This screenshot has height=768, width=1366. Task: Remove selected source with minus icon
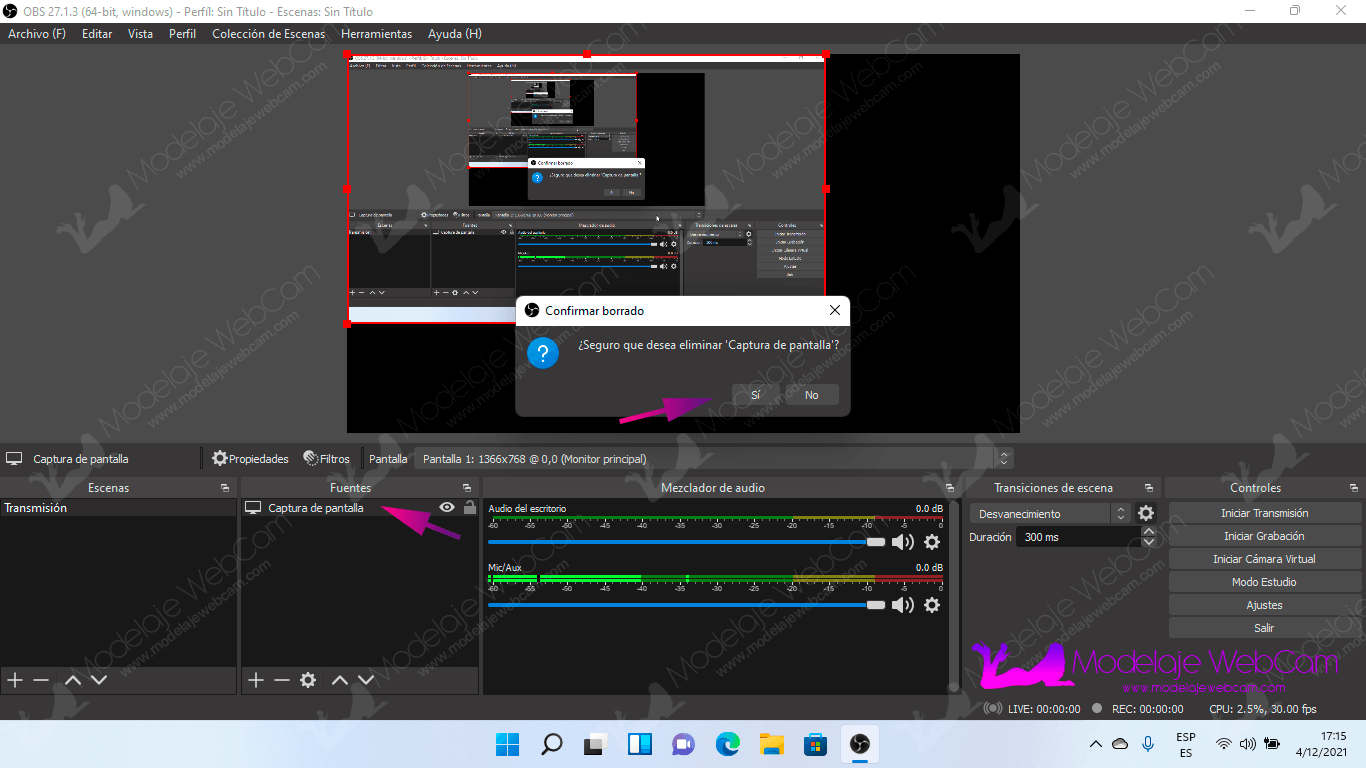[282, 680]
